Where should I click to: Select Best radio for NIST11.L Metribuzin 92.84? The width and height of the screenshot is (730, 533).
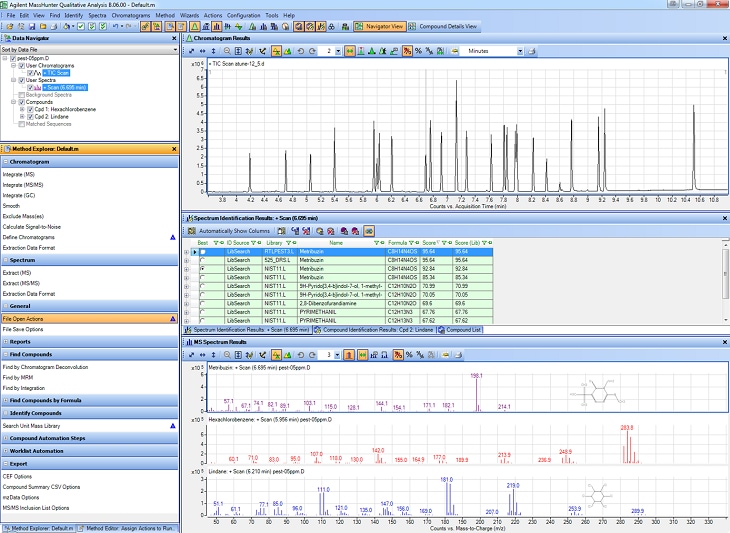pos(204,269)
